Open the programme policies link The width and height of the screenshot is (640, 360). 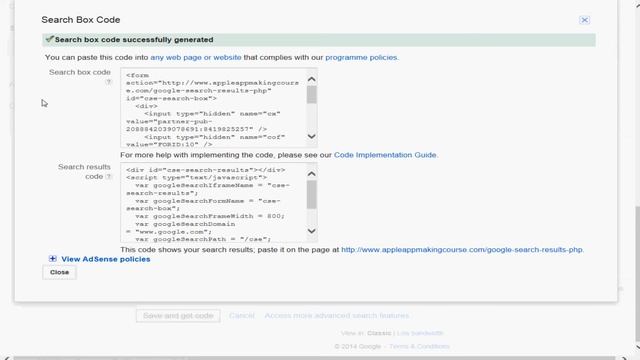tap(362, 58)
